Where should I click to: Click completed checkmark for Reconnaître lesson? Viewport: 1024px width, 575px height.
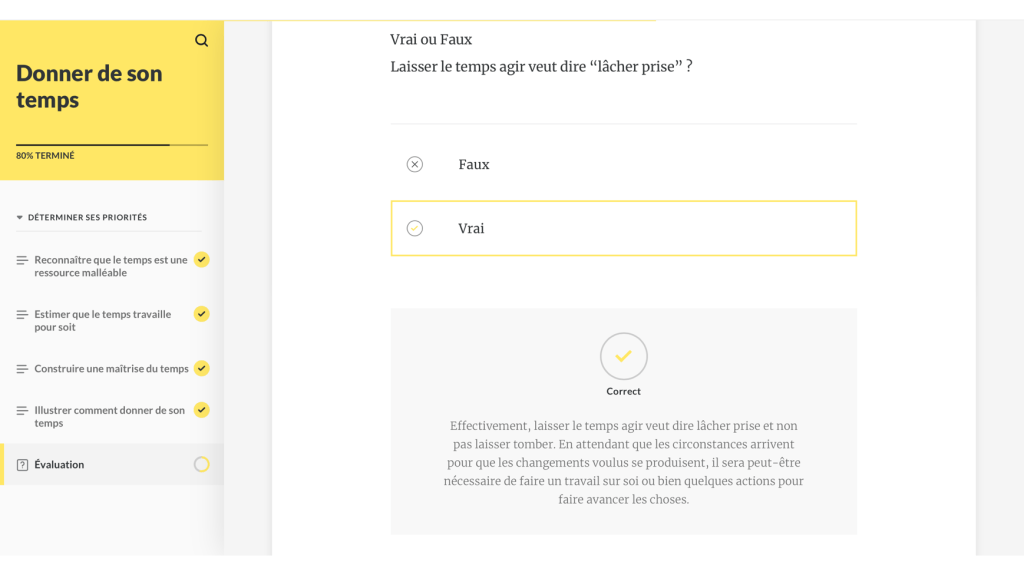[x=201, y=260]
